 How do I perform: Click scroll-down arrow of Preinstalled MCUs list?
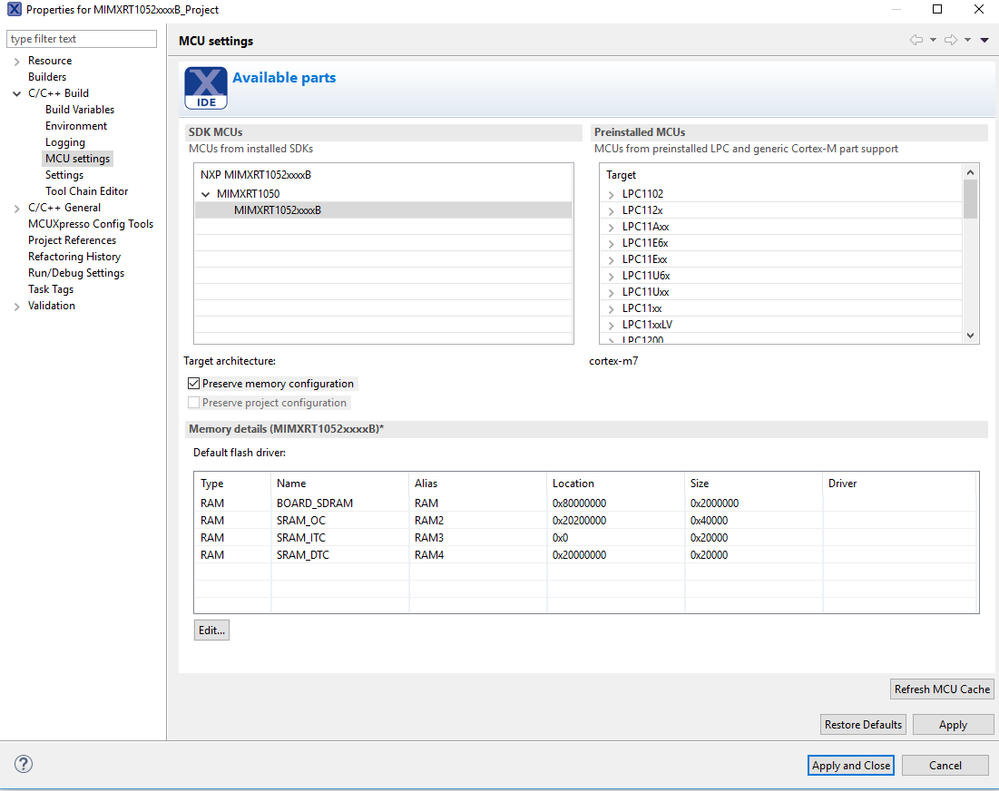970,336
